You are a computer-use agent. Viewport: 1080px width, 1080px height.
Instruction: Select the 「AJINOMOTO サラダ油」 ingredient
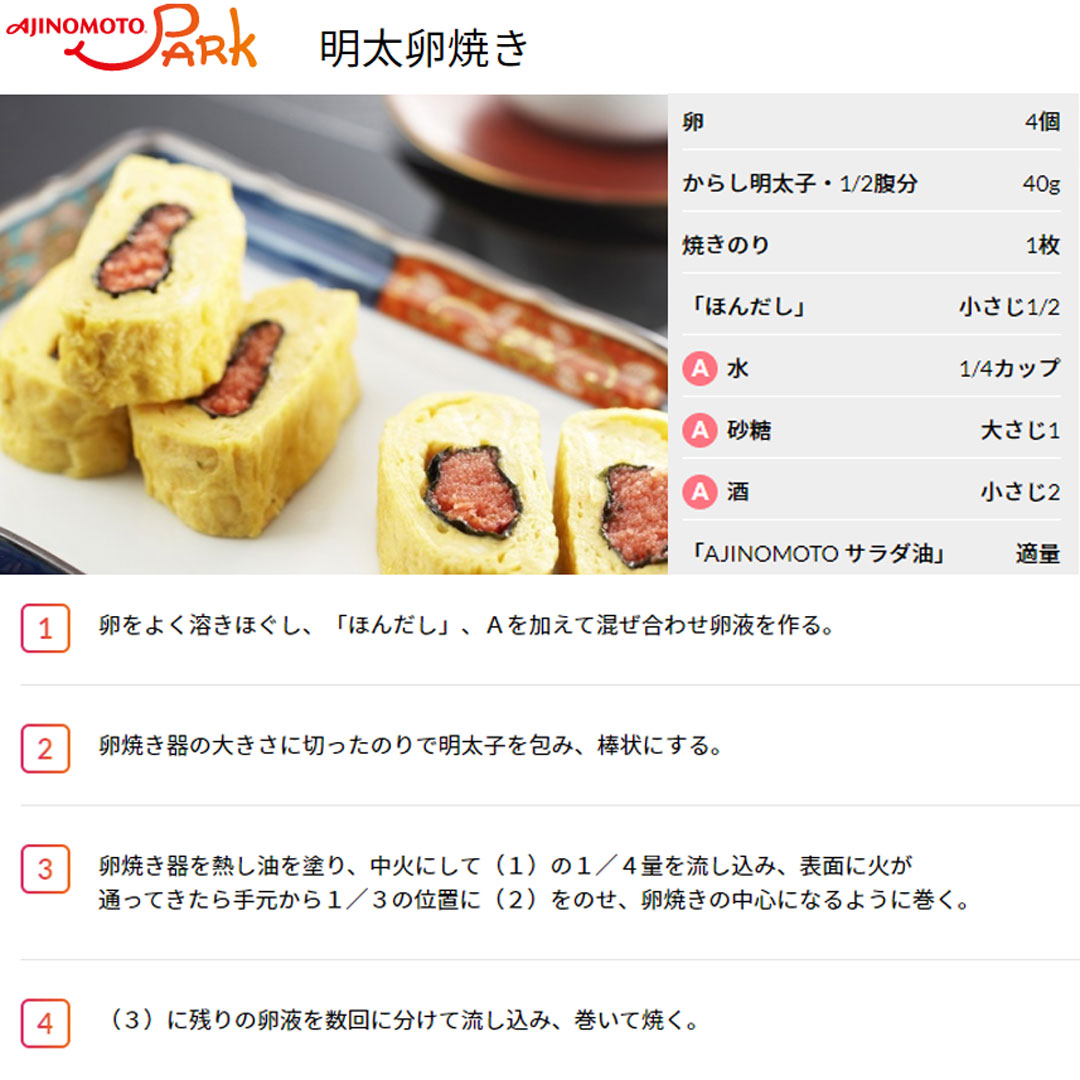pyautogui.click(x=818, y=553)
